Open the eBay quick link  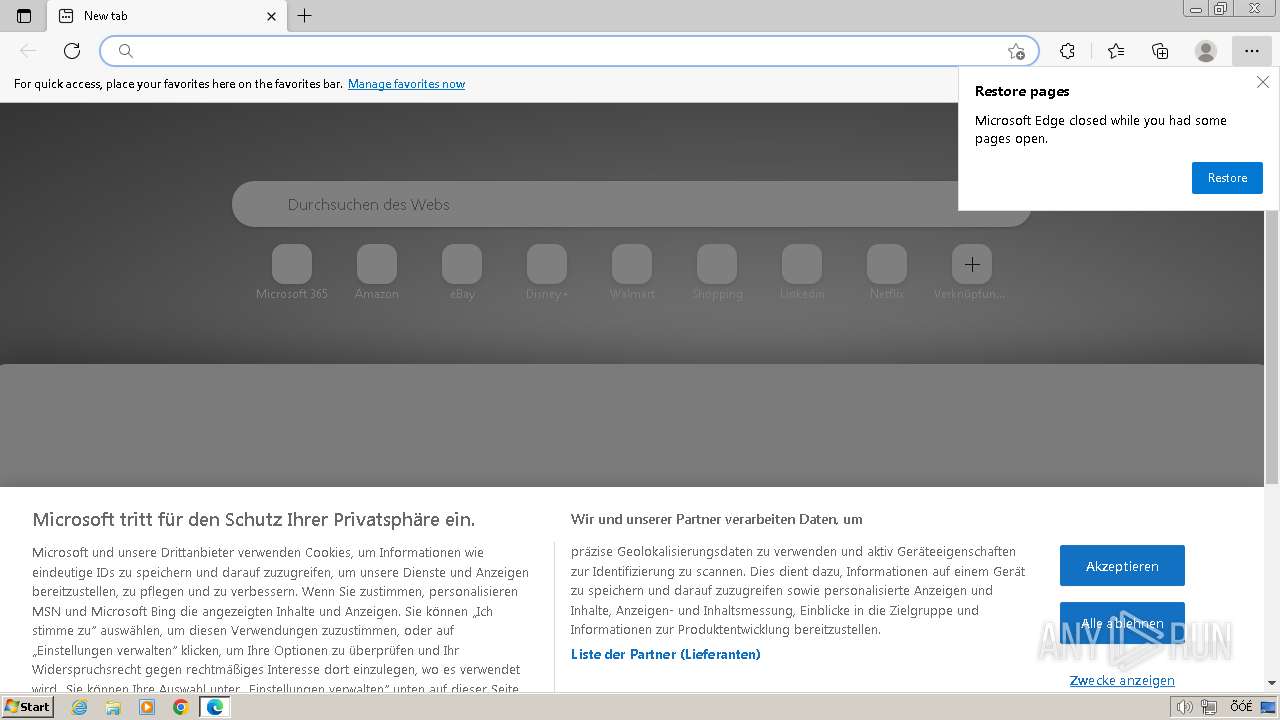tap(462, 272)
